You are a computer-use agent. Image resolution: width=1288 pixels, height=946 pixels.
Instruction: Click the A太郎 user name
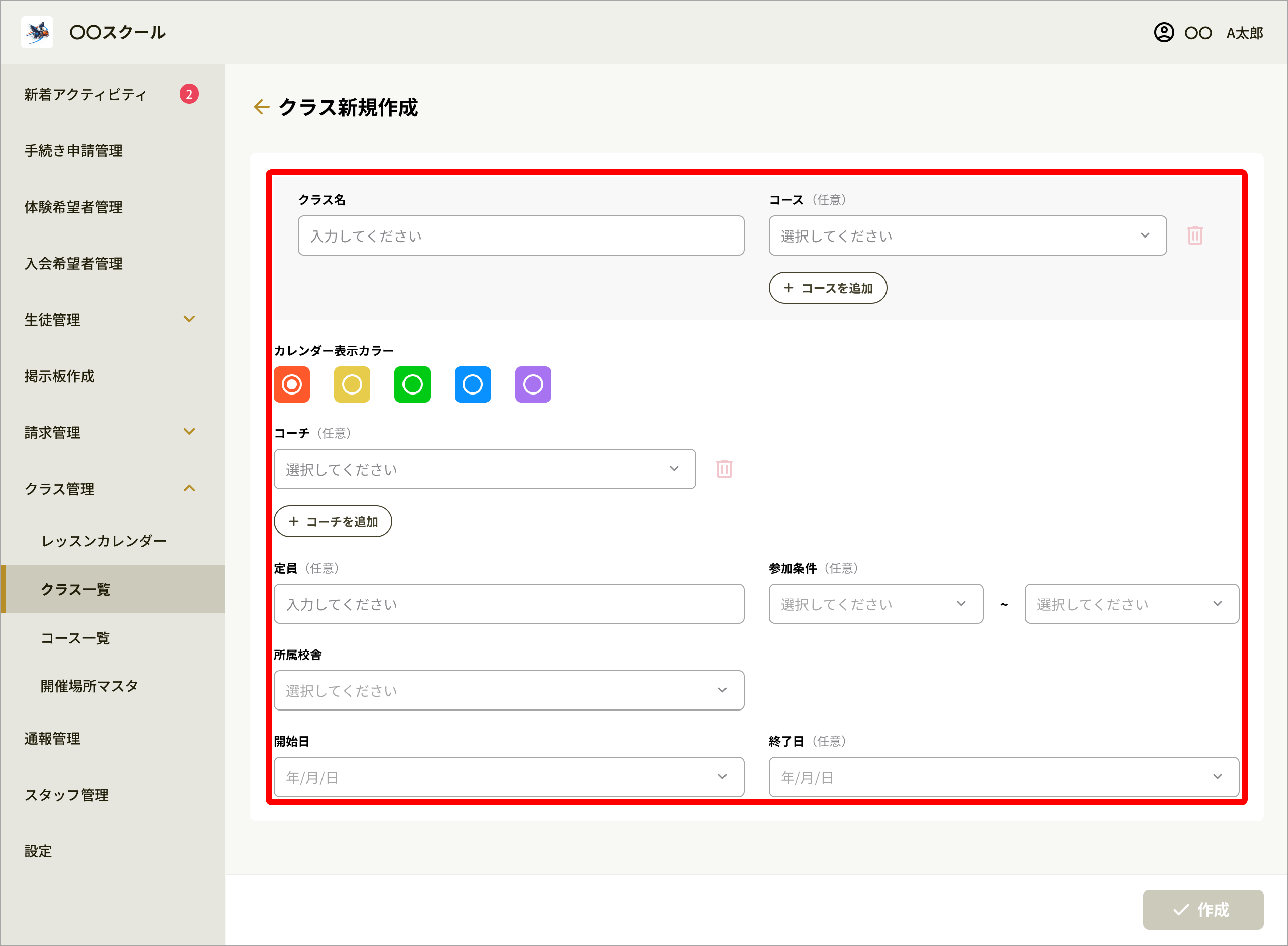pos(1245,33)
